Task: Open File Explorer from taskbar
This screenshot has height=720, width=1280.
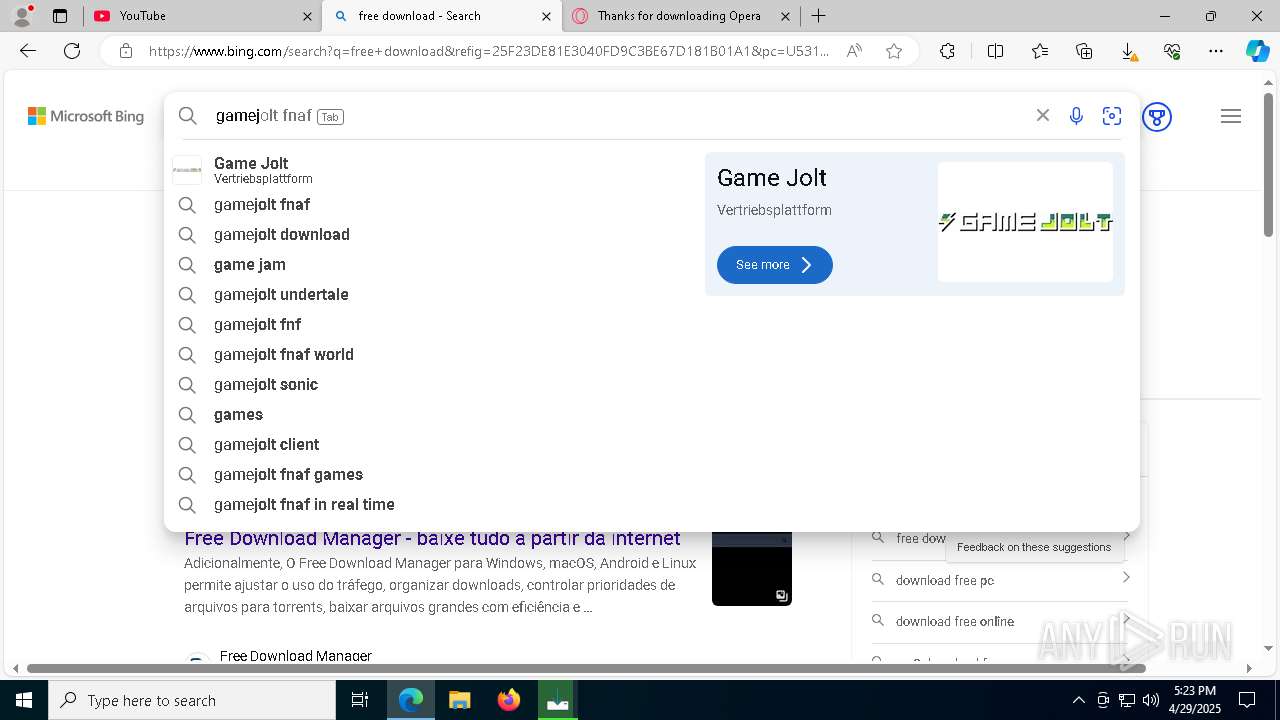Action: [x=459, y=700]
